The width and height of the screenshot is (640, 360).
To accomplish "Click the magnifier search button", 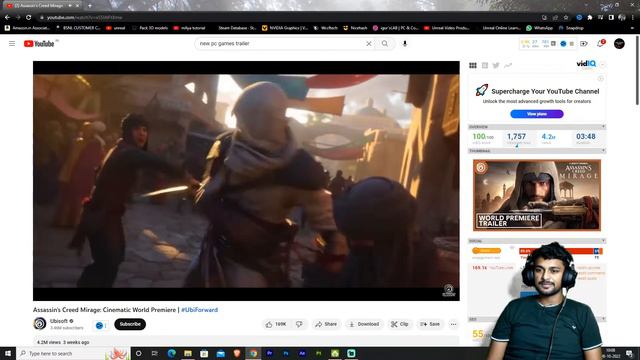I will (x=385, y=43).
